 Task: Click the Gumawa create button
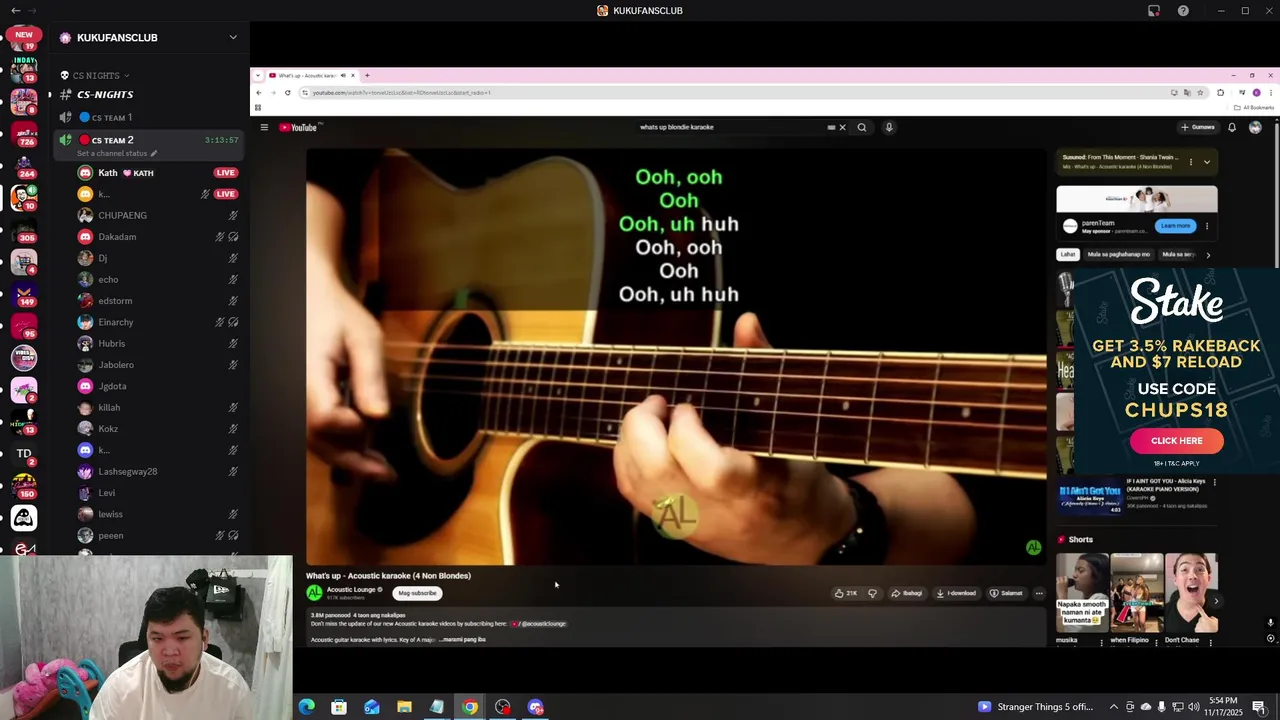[x=1197, y=127]
